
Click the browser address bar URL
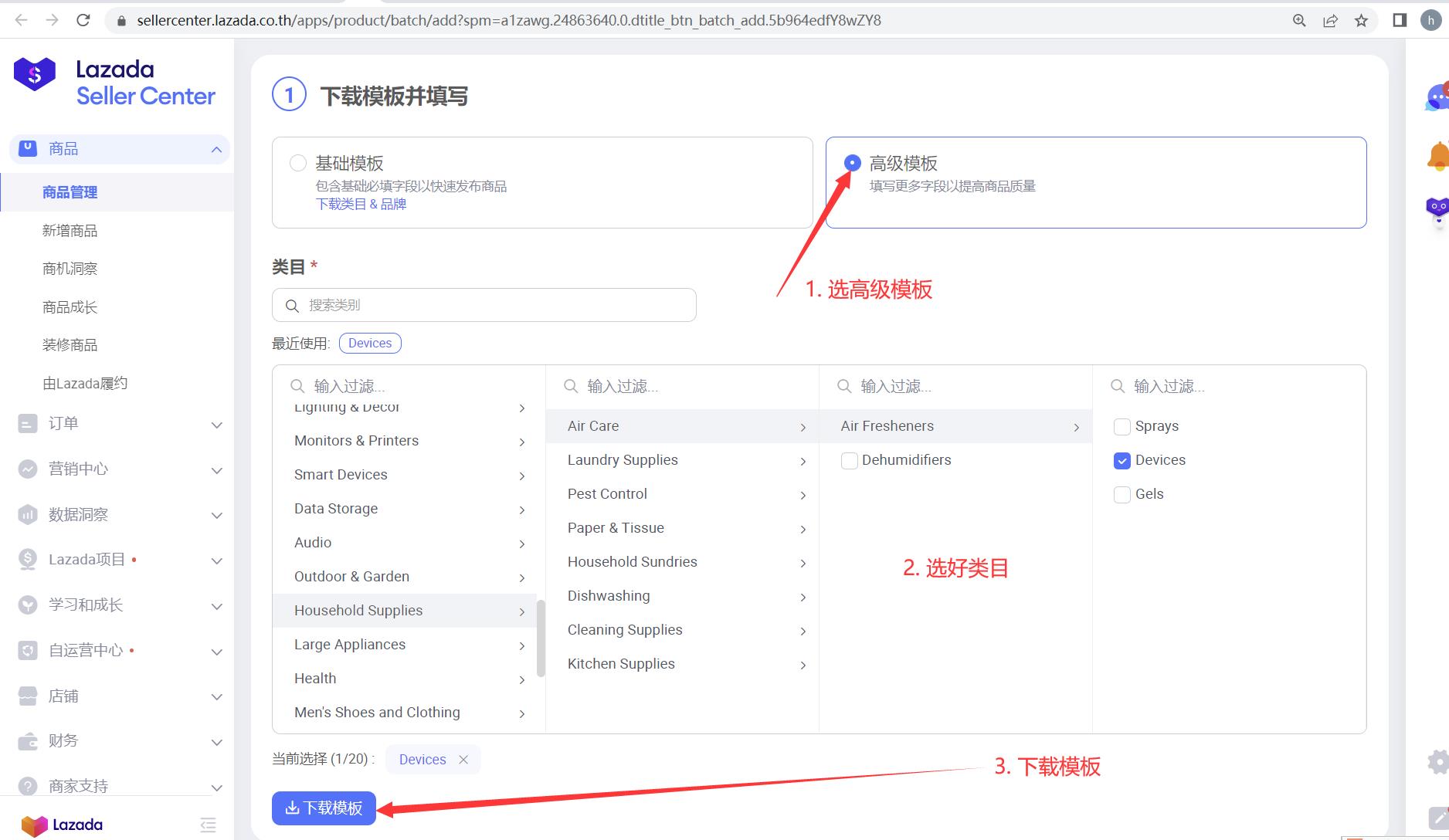pos(509,21)
